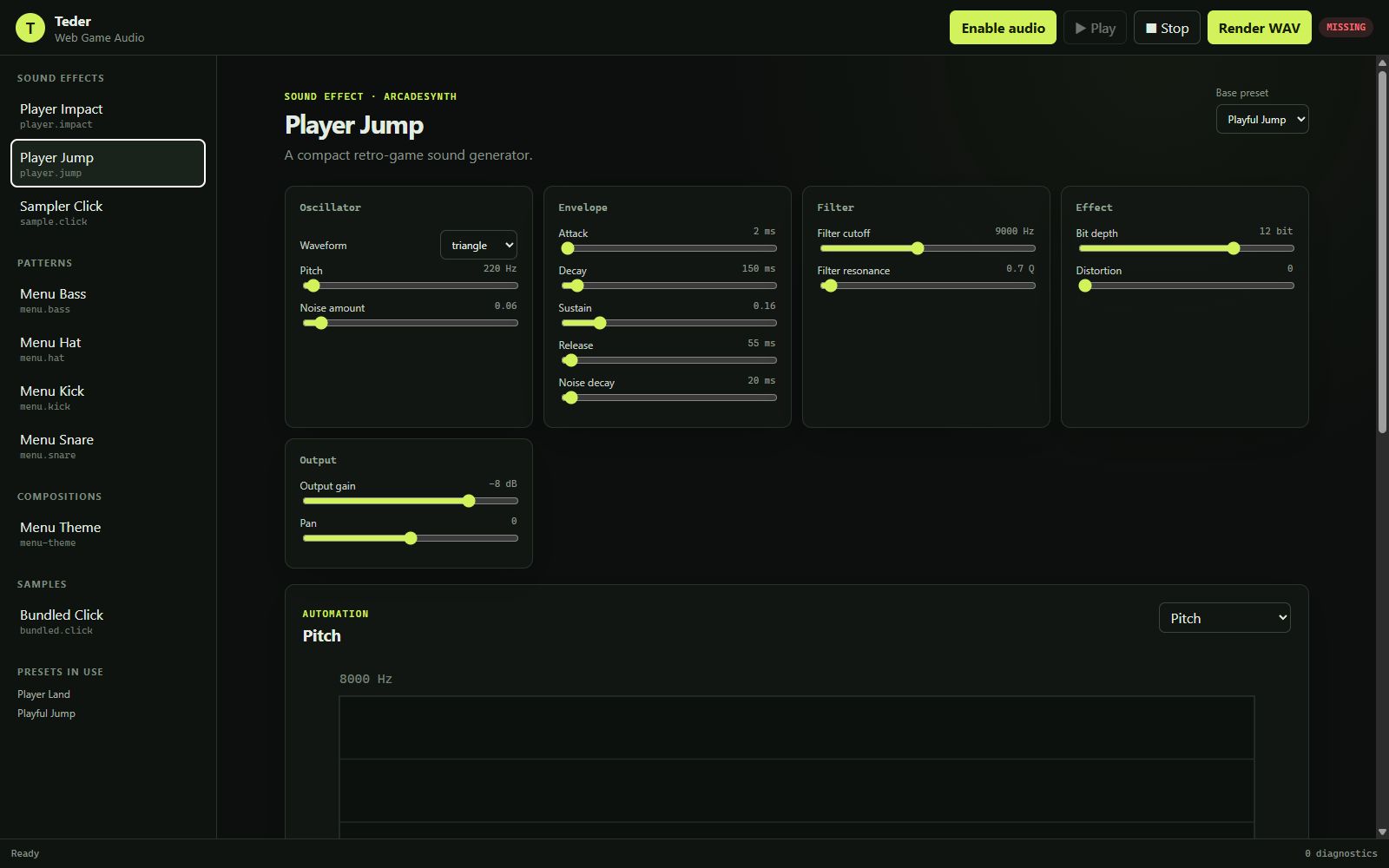The height and width of the screenshot is (868, 1389).
Task: Open Sampler Click sound effect
Action: click(x=108, y=212)
